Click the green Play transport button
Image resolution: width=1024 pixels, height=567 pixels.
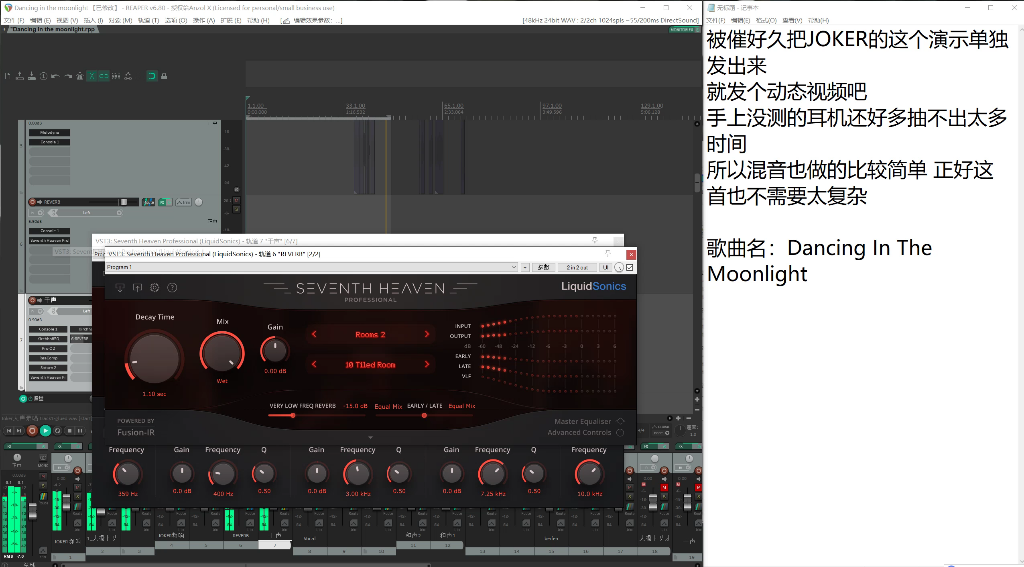(x=45, y=430)
